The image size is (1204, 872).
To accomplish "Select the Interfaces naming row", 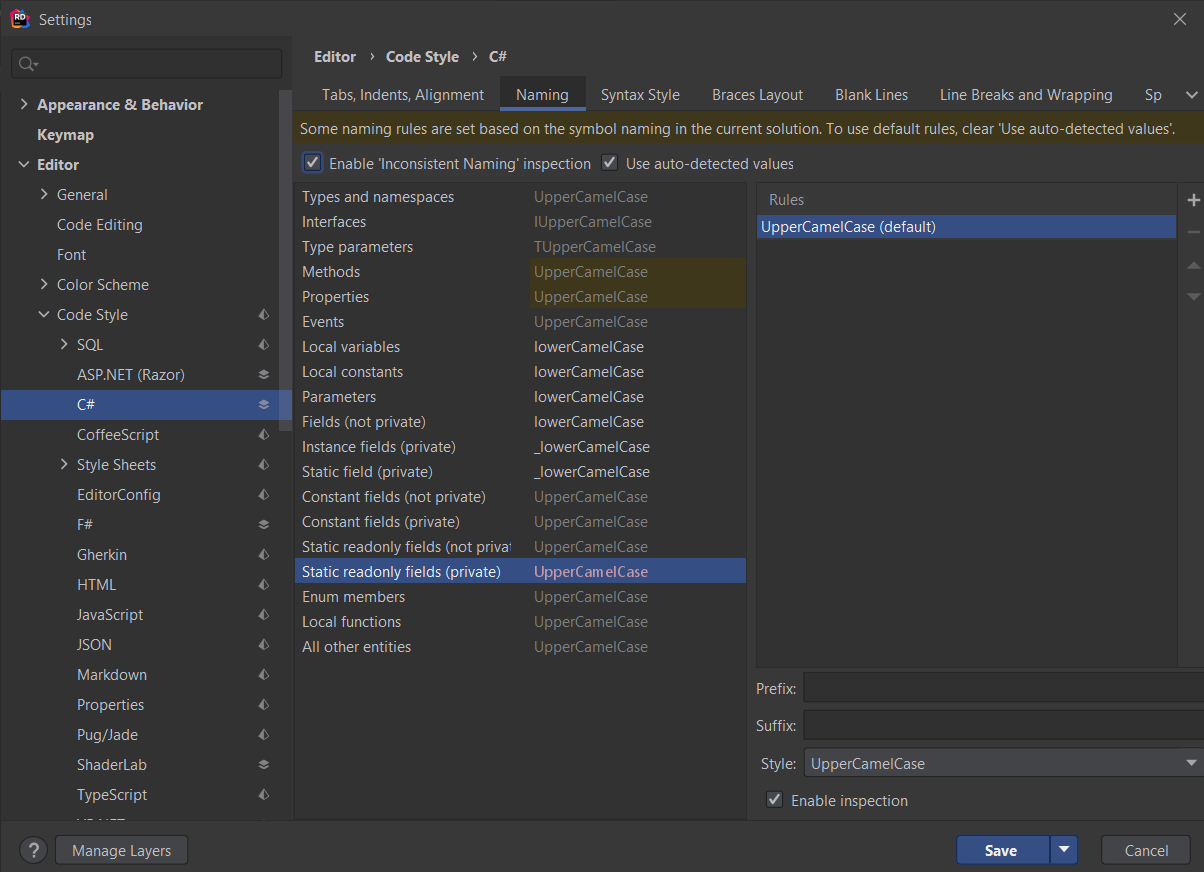I will tap(520, 222).
